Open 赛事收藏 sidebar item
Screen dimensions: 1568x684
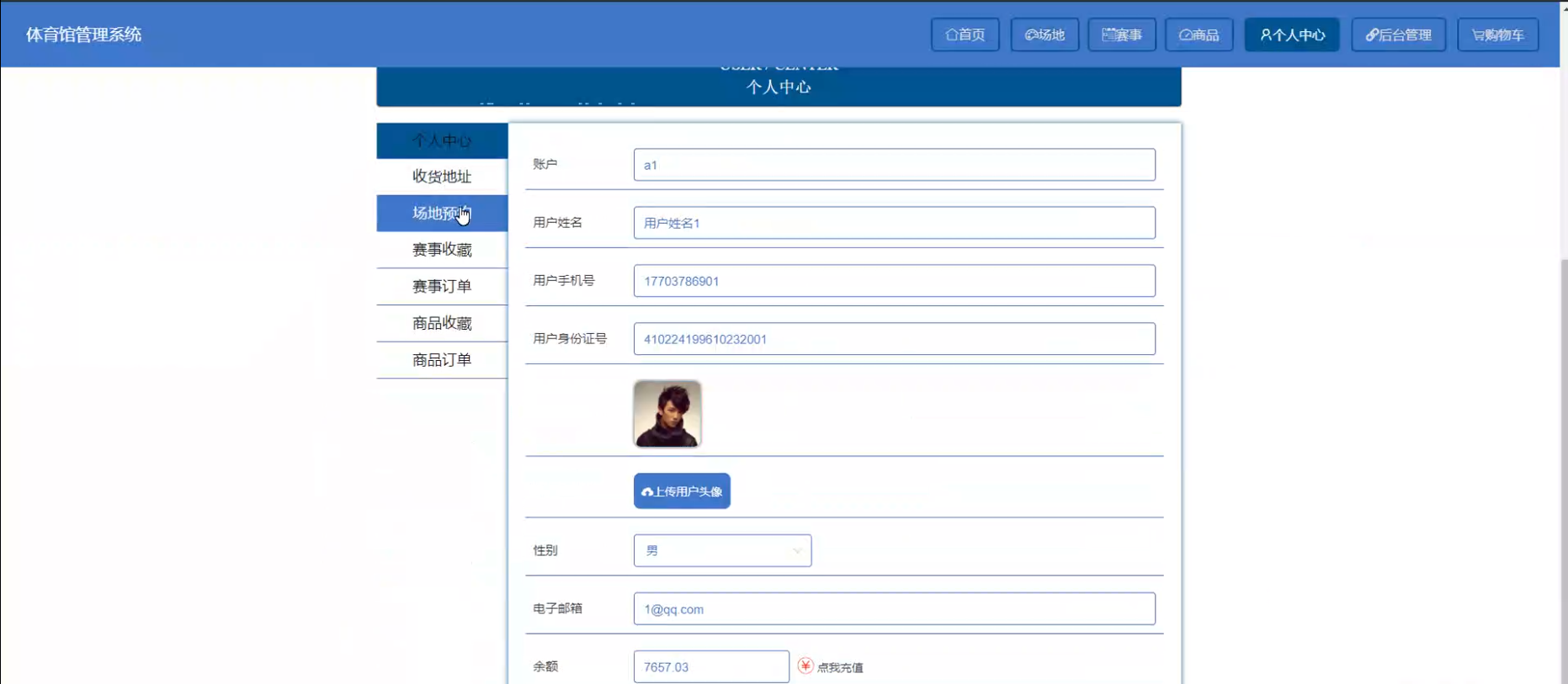(442, 250)
